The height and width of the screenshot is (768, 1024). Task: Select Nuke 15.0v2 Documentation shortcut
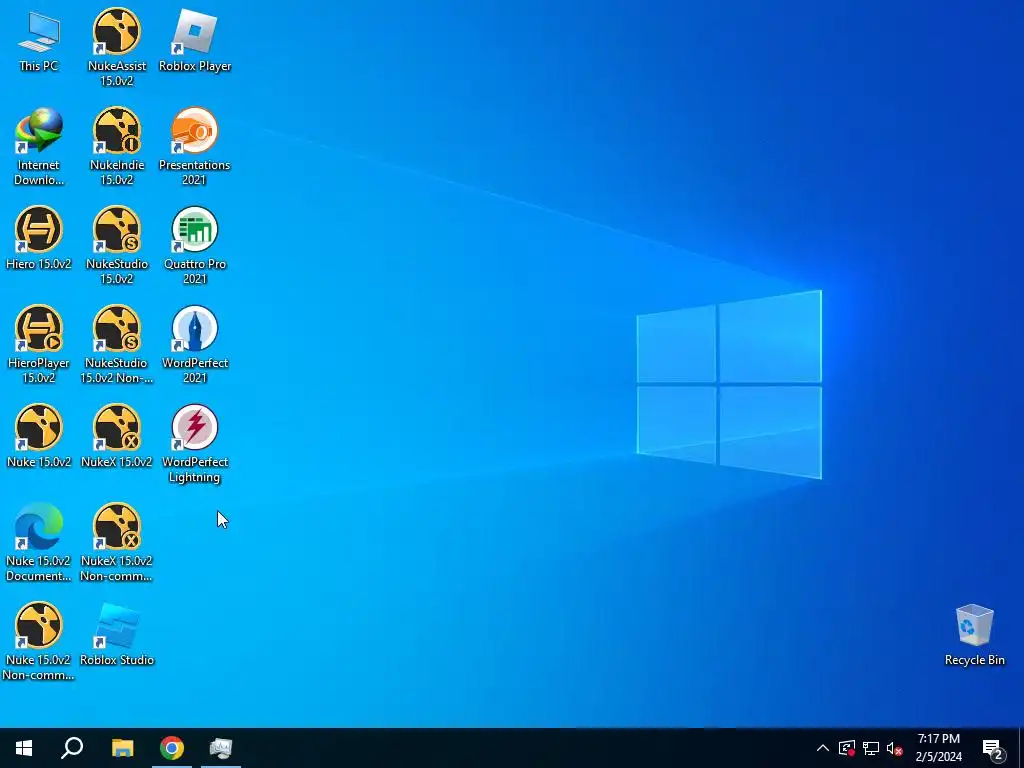click(x=39, y=542)
